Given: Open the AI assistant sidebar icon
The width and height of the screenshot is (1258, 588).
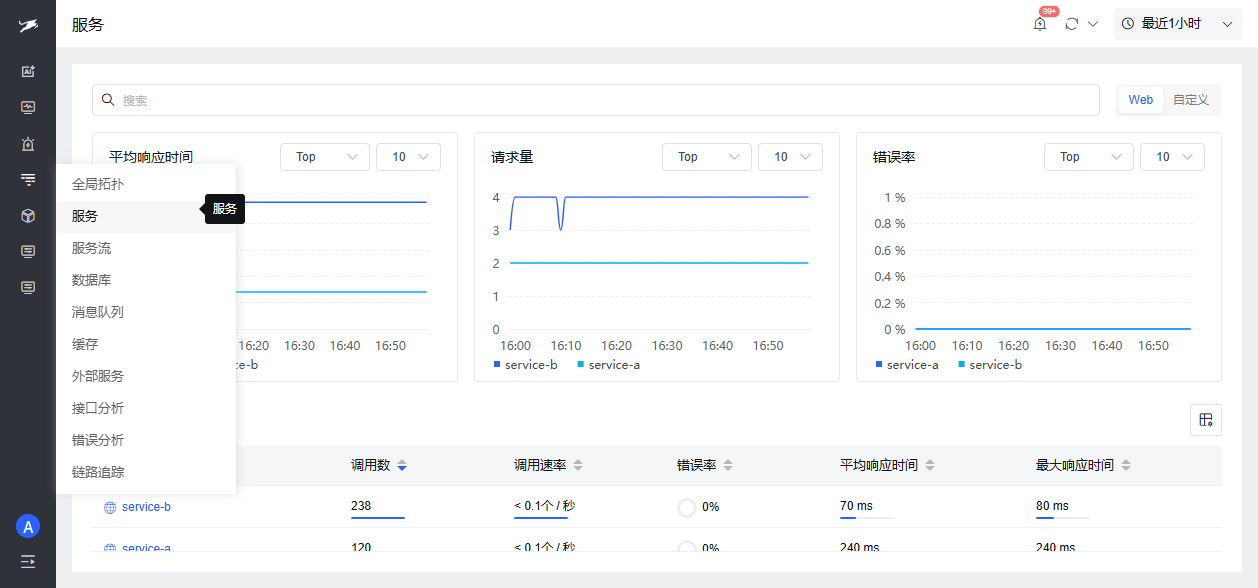Looking at the screenshot, I should tap(28, 71).
